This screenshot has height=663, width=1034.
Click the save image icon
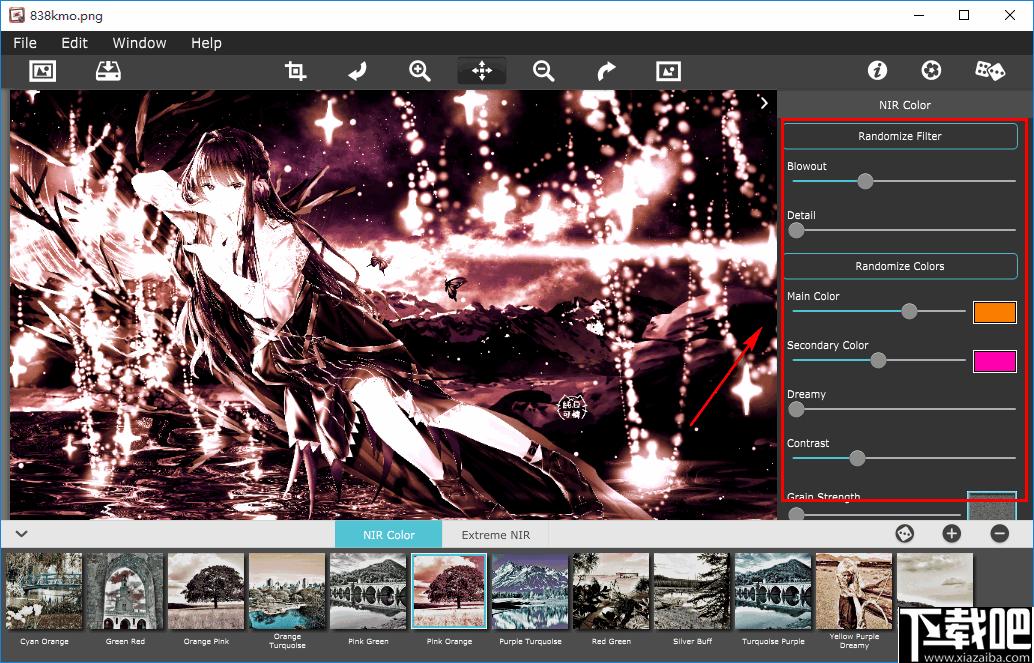108,71
